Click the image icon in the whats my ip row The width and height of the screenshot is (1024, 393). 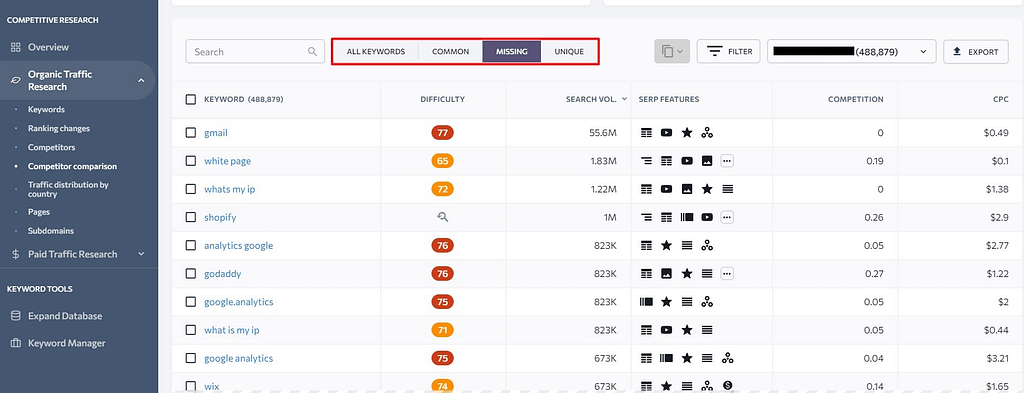point(686,189)
